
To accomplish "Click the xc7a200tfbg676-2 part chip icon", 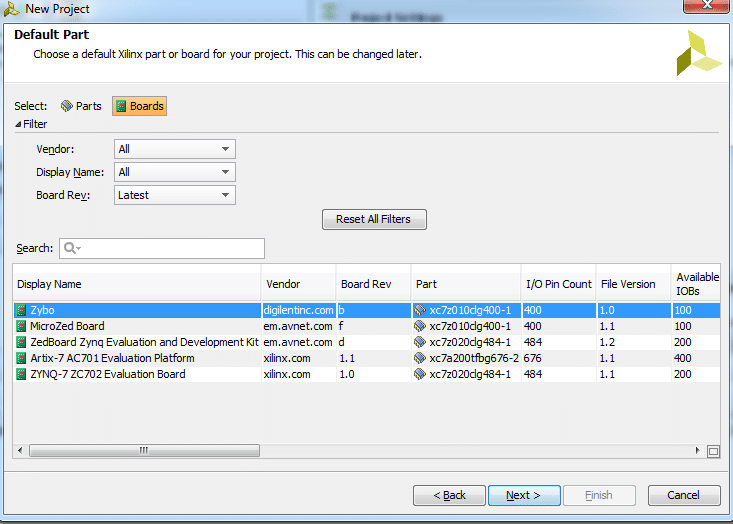I will click(x=420, y=358).
